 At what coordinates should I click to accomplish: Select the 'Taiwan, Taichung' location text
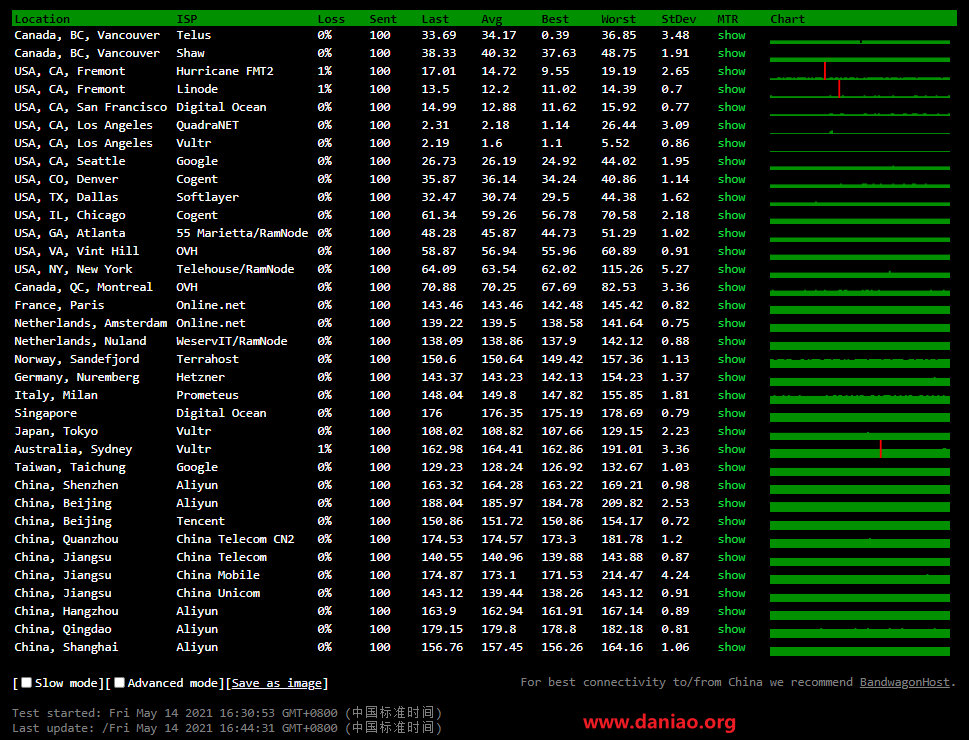click(70, 467)
